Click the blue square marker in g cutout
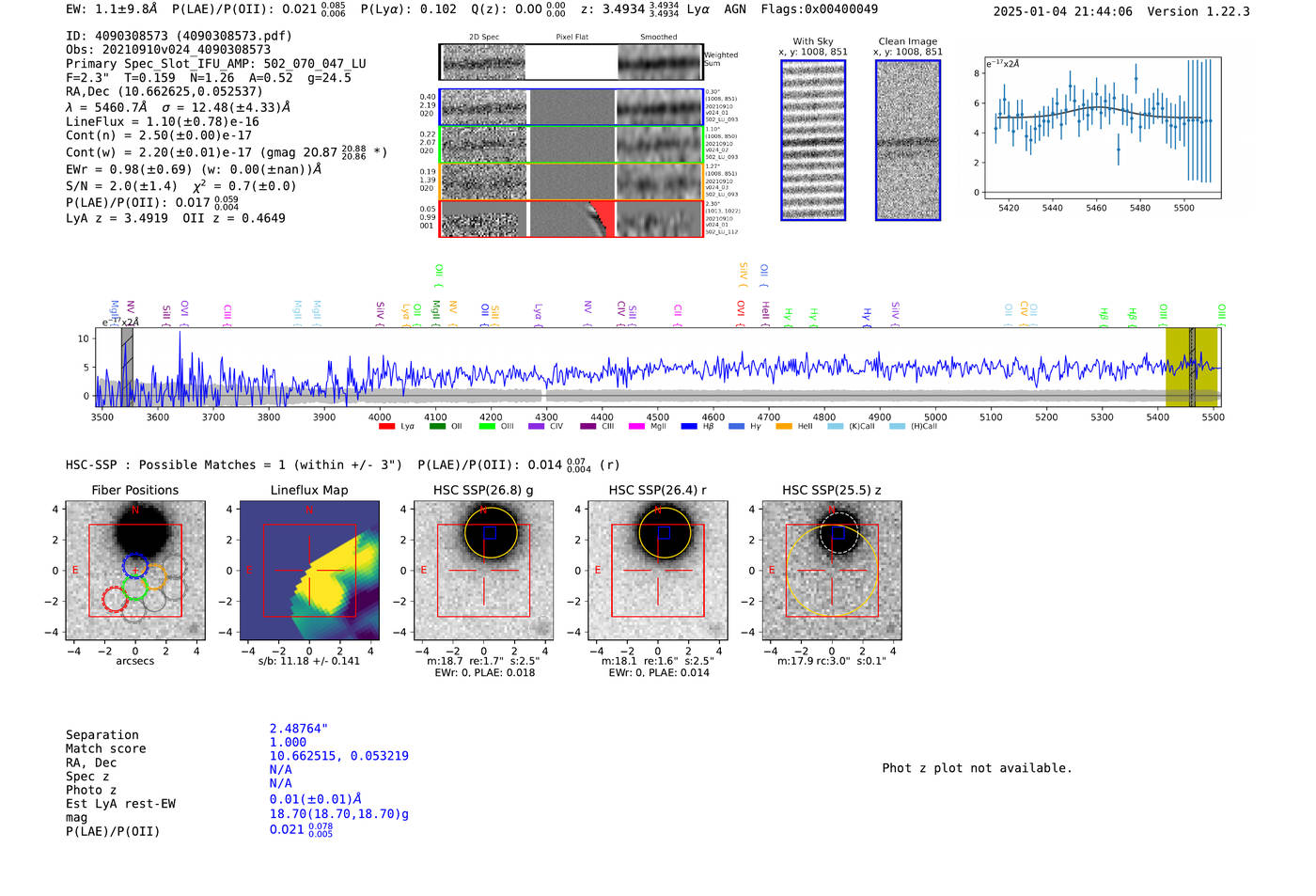 point(489,532)
